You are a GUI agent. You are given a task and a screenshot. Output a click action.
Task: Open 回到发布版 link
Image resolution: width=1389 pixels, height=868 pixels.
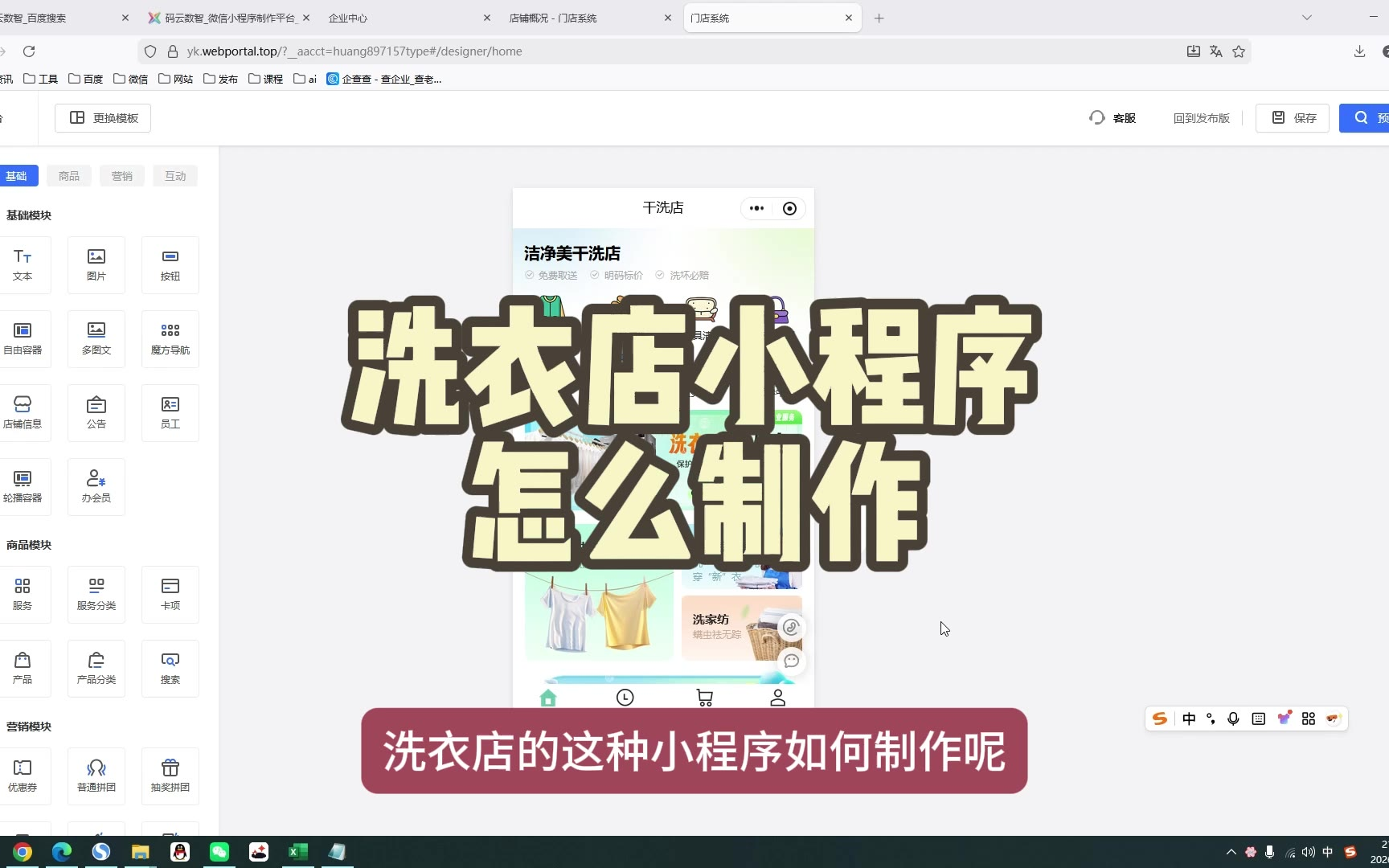[1201, 118]
